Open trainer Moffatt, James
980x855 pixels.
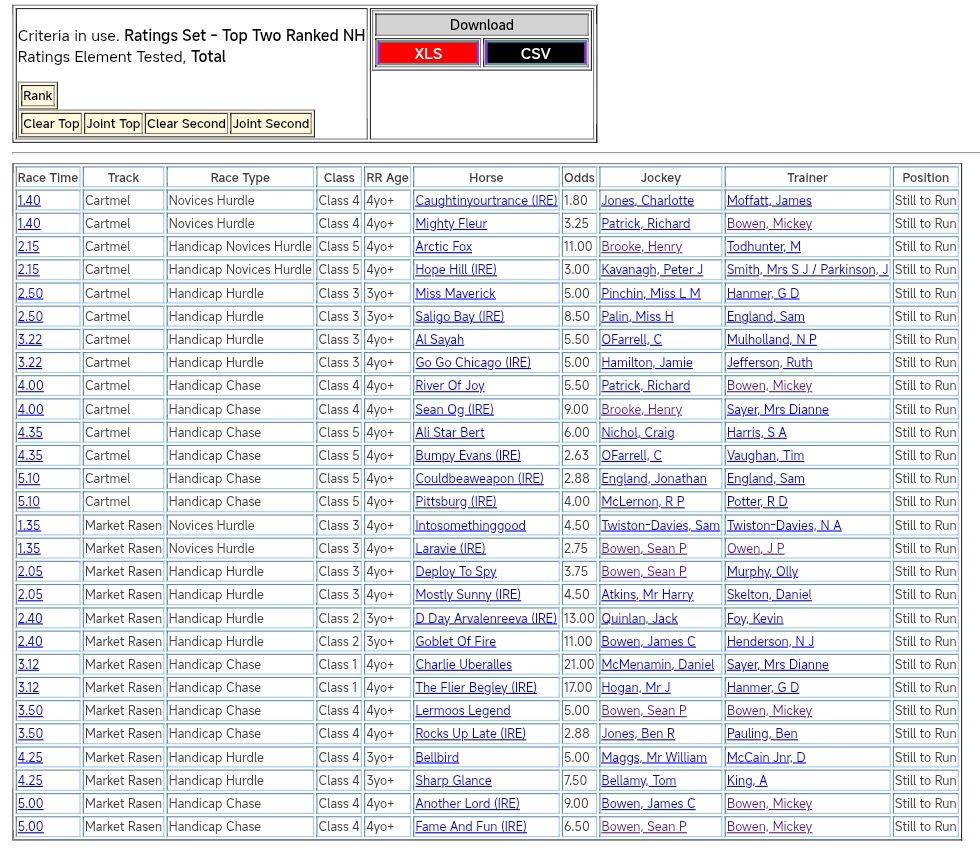769,201
